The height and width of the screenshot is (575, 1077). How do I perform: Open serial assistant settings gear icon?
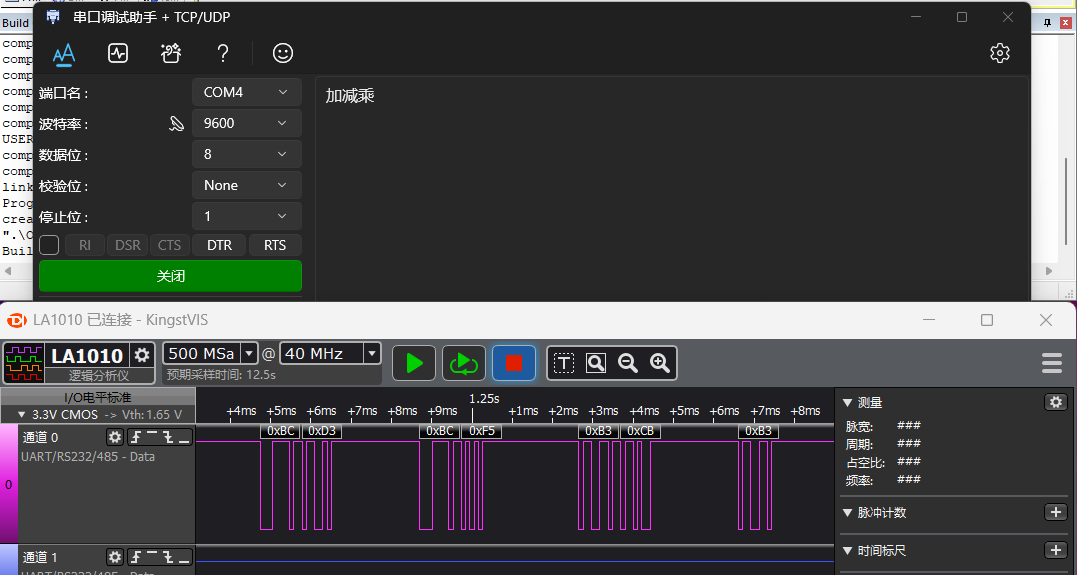point(999,53)
